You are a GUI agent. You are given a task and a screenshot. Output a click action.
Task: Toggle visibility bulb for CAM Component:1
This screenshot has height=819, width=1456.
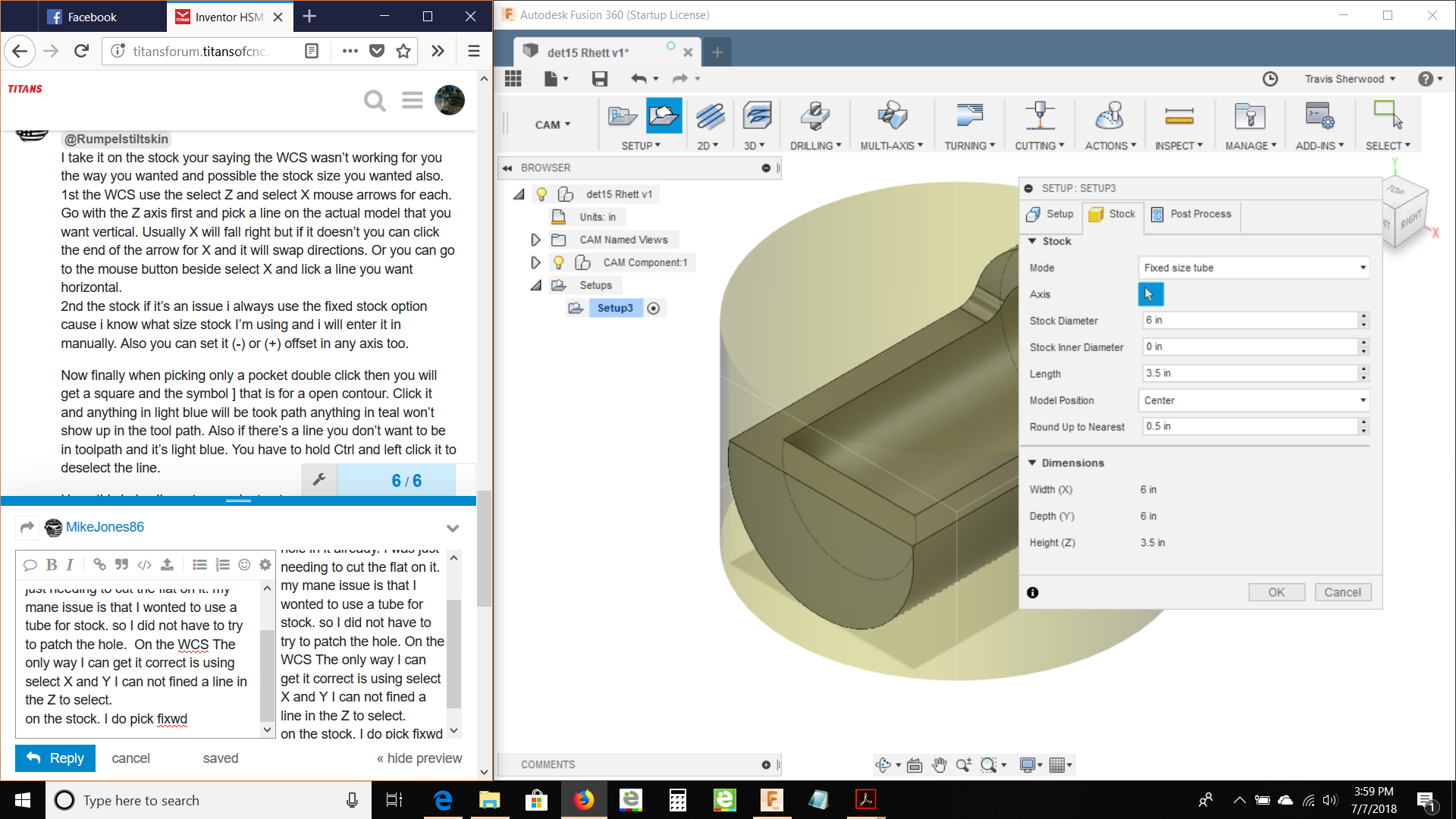[x=559, y=262]
